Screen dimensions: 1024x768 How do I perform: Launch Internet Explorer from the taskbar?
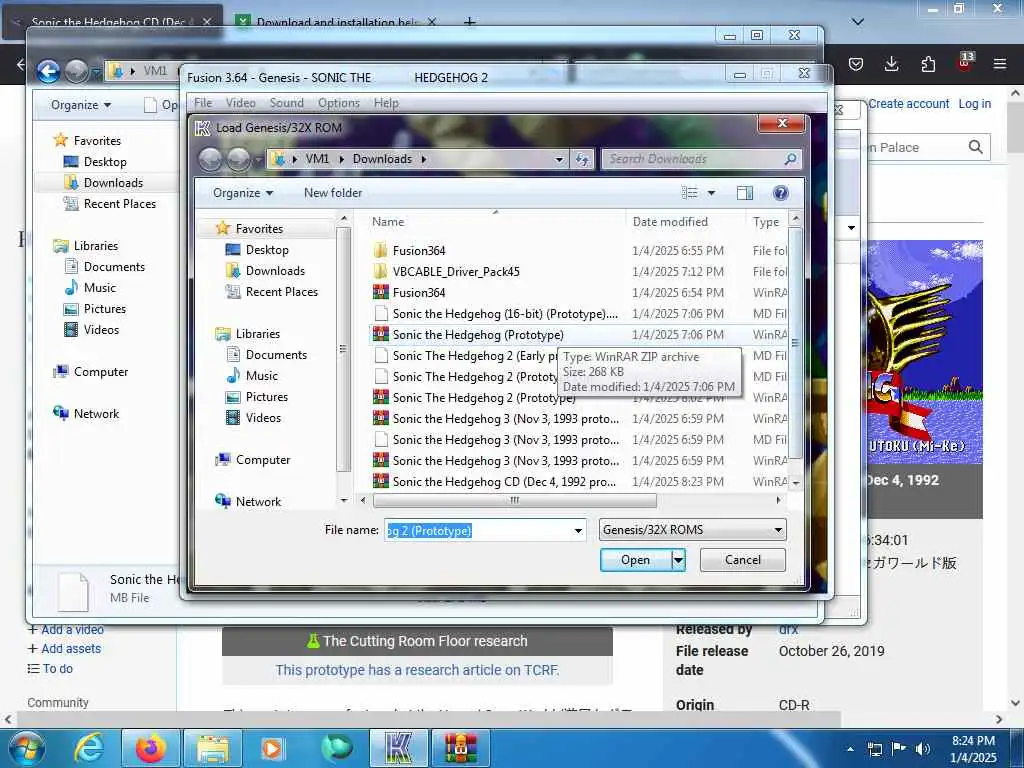(89, 748)
